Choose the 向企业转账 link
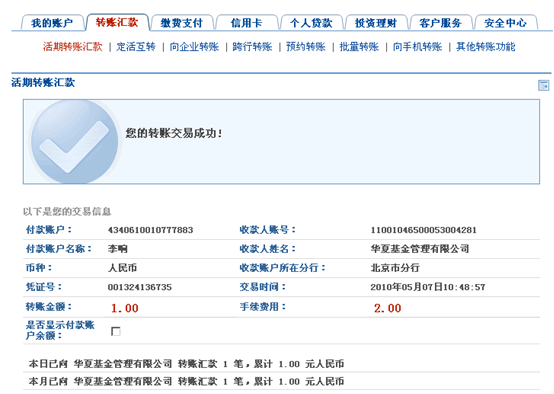Screen dimensions: 554x394 tap(194, 47)
